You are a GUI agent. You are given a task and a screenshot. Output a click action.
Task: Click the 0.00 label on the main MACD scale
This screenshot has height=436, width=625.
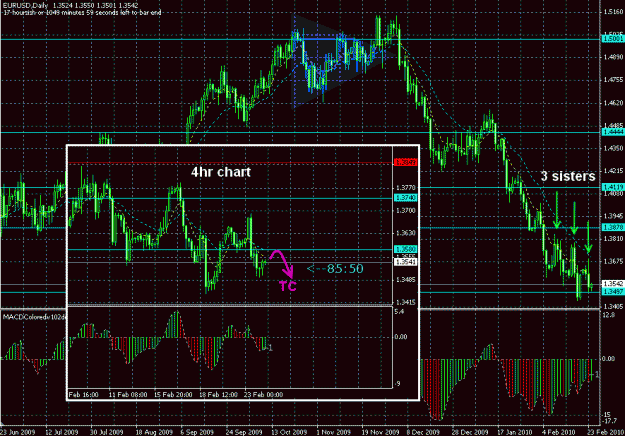608,359
